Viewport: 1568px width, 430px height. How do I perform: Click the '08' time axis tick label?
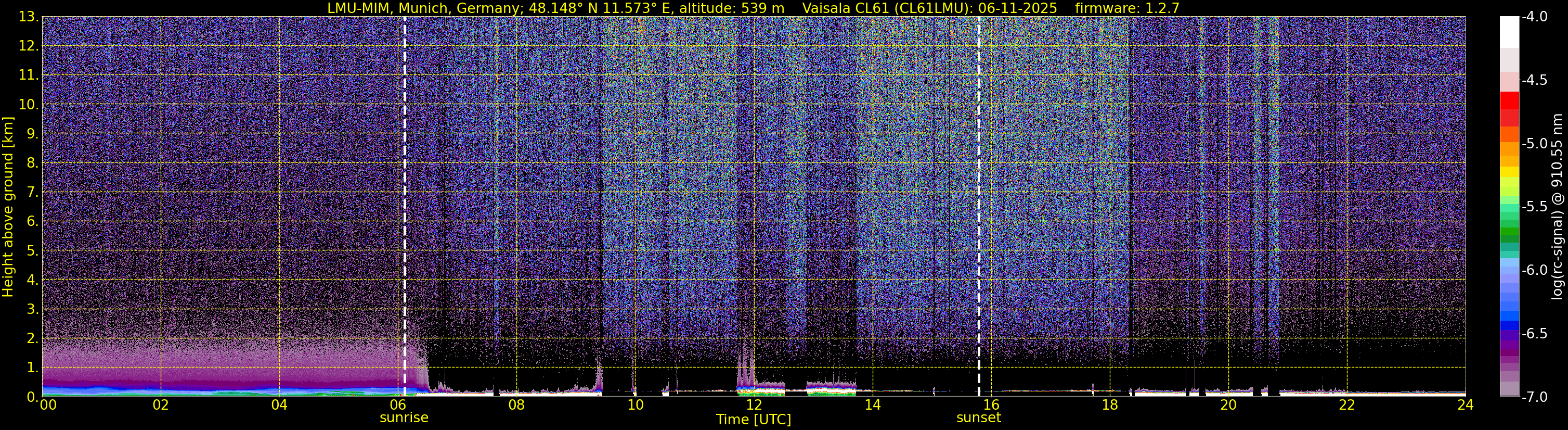point(517,405)
